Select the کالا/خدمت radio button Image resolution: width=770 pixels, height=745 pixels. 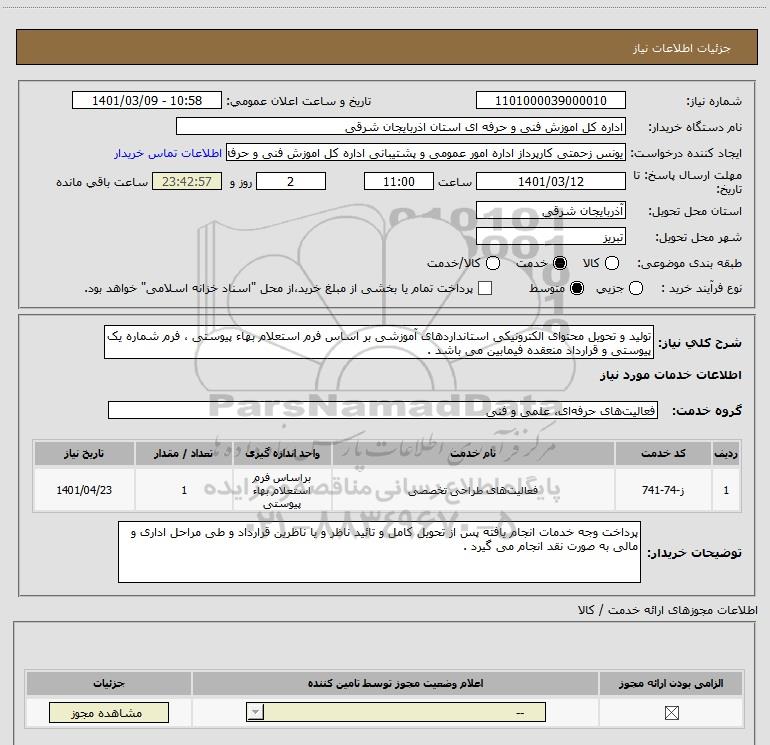tap(493, 263)
